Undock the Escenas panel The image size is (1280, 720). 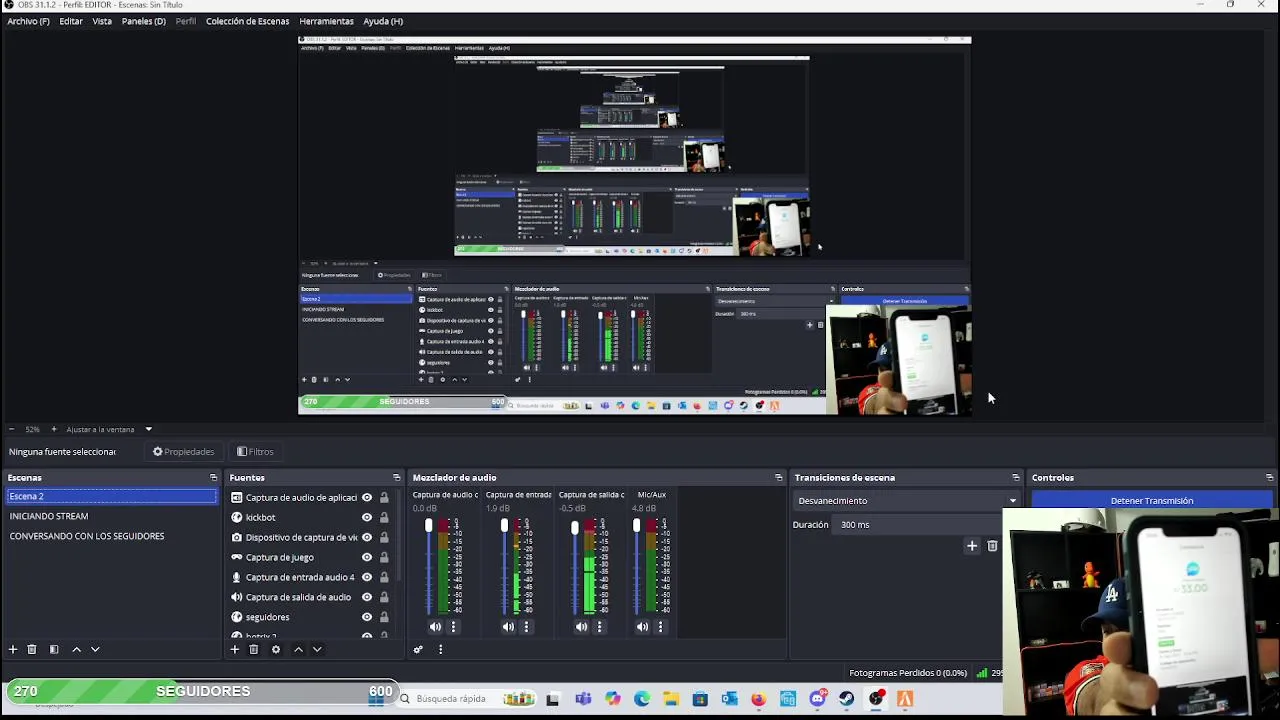click(x=213, y=478)
